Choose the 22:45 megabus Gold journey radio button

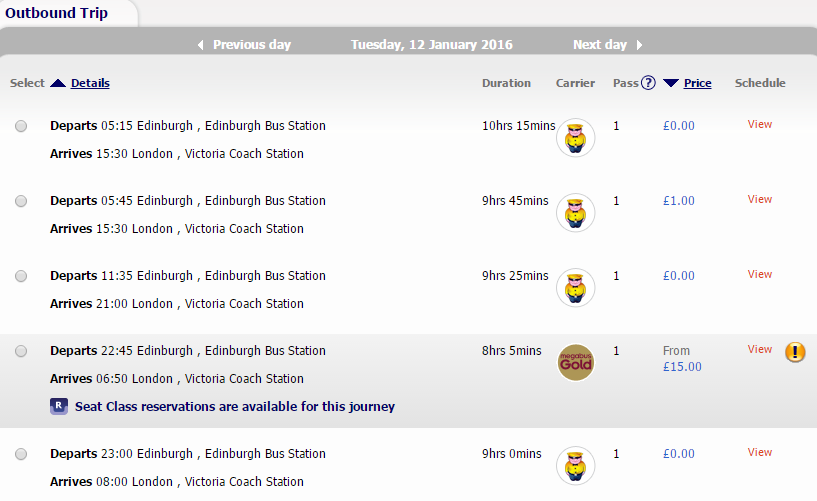[x=21, y=351]
